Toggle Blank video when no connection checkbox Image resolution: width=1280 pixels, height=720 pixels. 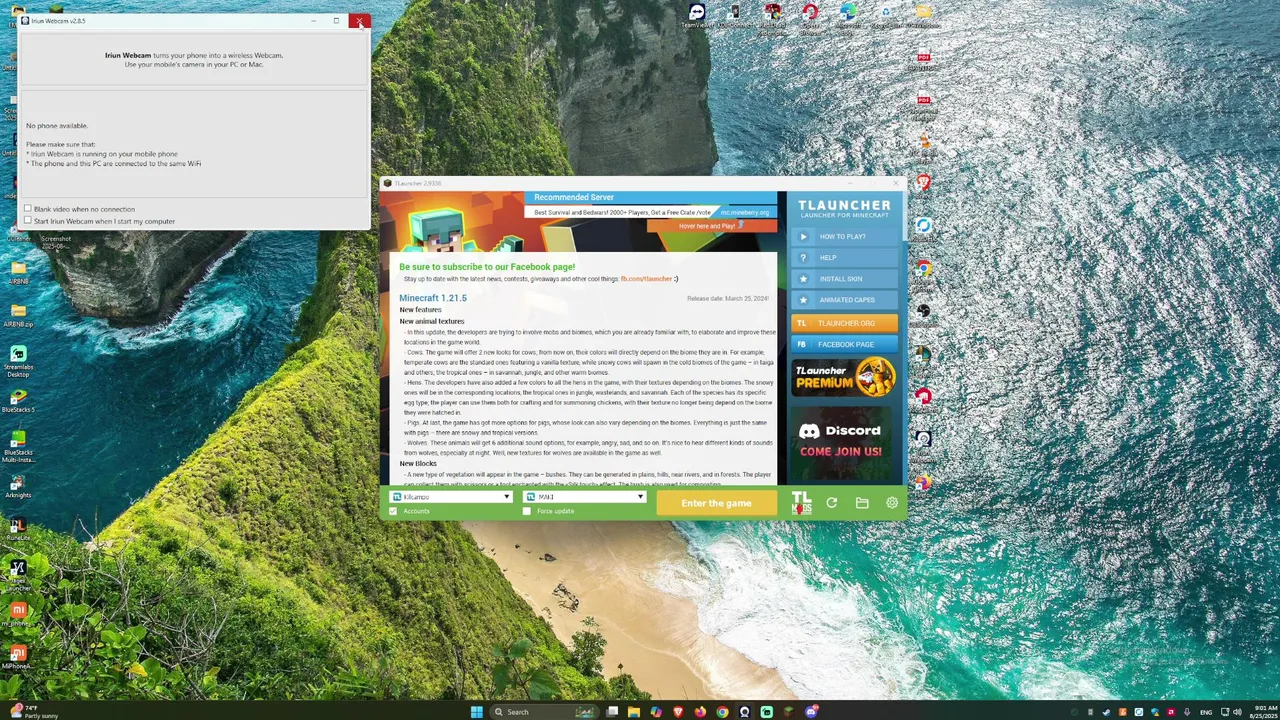pyautogui.click(x=28, y=209)
